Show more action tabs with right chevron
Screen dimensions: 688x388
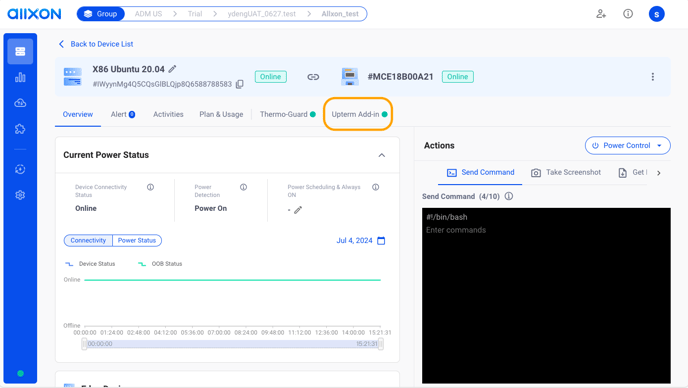[659, 173]
